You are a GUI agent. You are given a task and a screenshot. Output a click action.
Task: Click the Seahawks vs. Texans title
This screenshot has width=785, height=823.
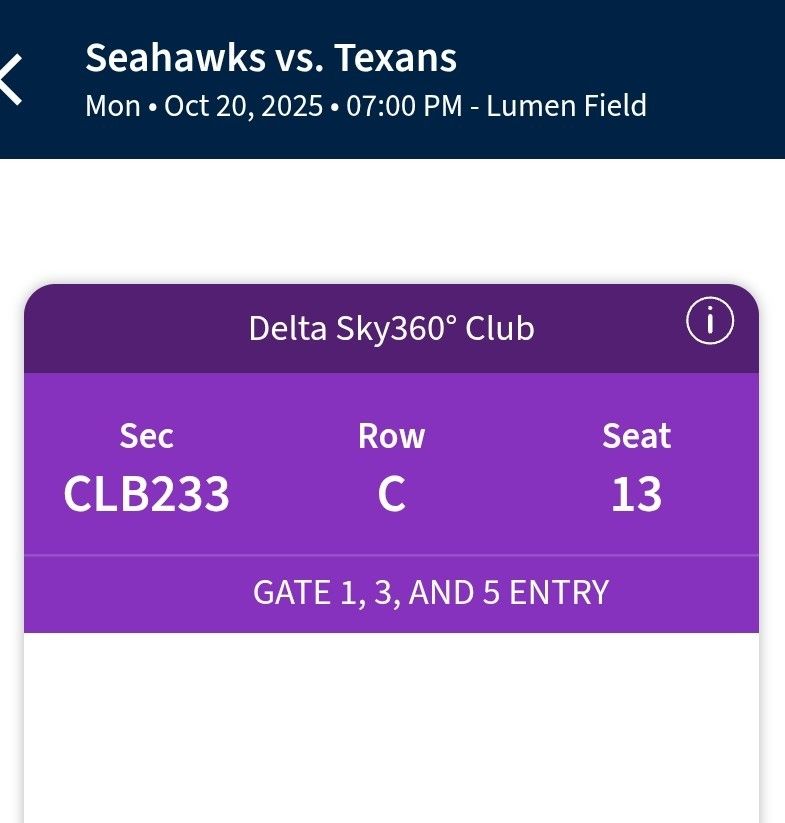(272, 58)
